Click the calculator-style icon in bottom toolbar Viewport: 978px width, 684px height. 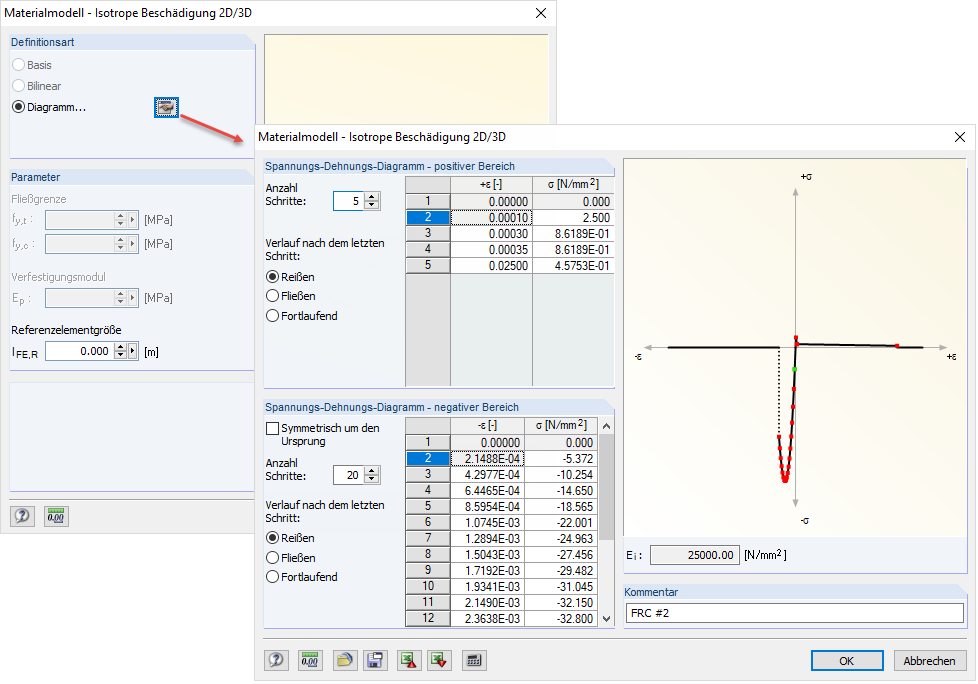point(474,660)
